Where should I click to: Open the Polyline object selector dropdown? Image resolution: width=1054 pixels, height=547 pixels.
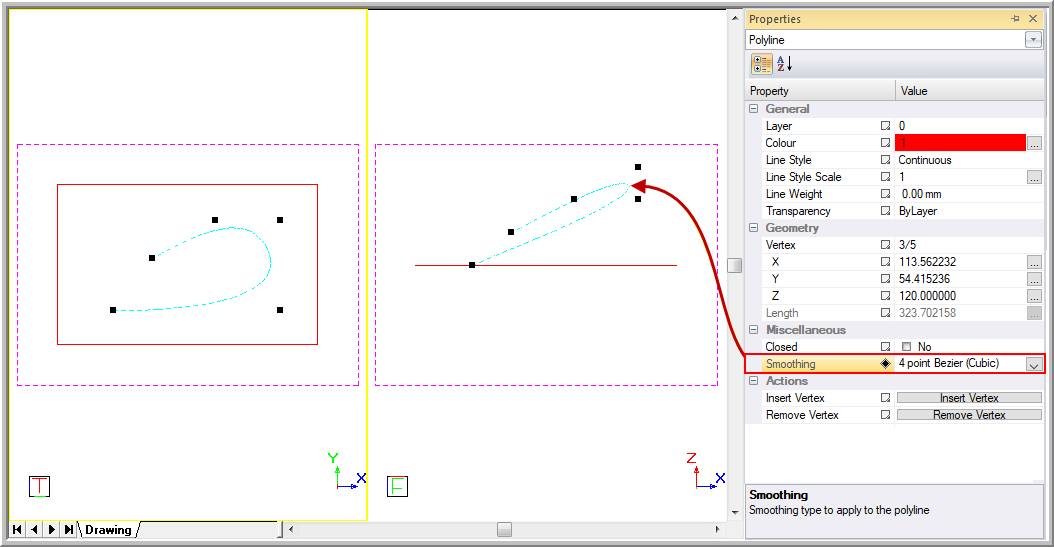click(x=1033, y=40)
